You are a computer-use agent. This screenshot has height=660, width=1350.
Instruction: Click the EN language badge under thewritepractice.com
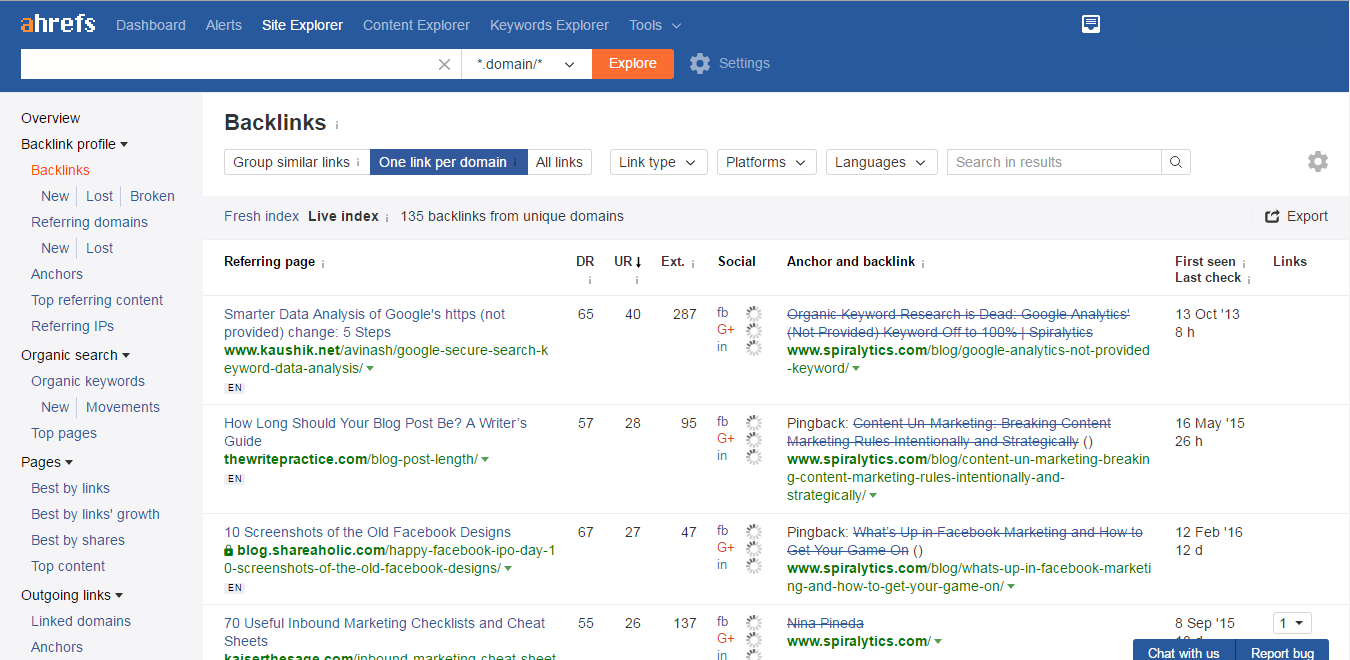coord(235,479)
